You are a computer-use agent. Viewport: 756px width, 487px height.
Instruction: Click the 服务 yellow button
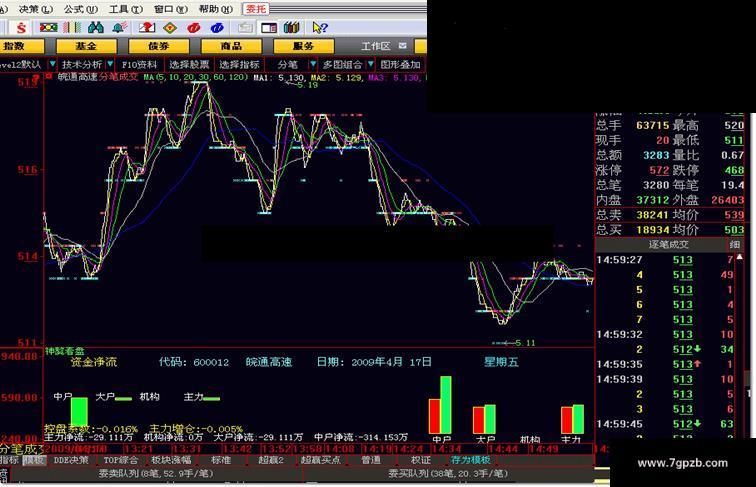303,46
